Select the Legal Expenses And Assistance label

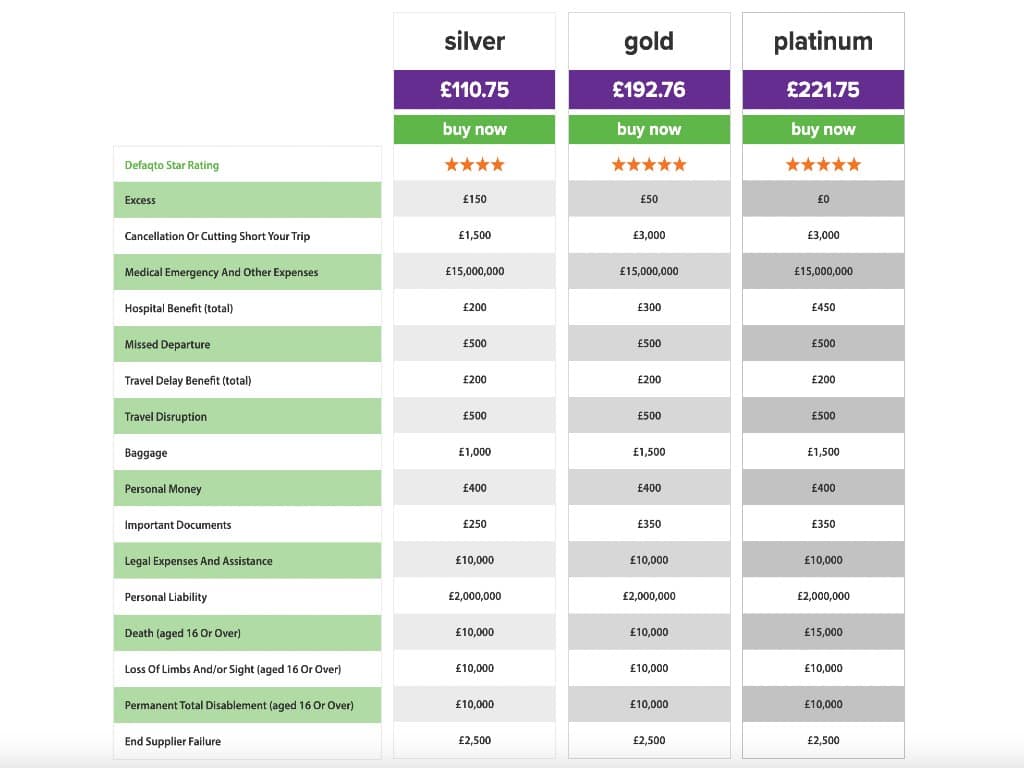[198, 561]
